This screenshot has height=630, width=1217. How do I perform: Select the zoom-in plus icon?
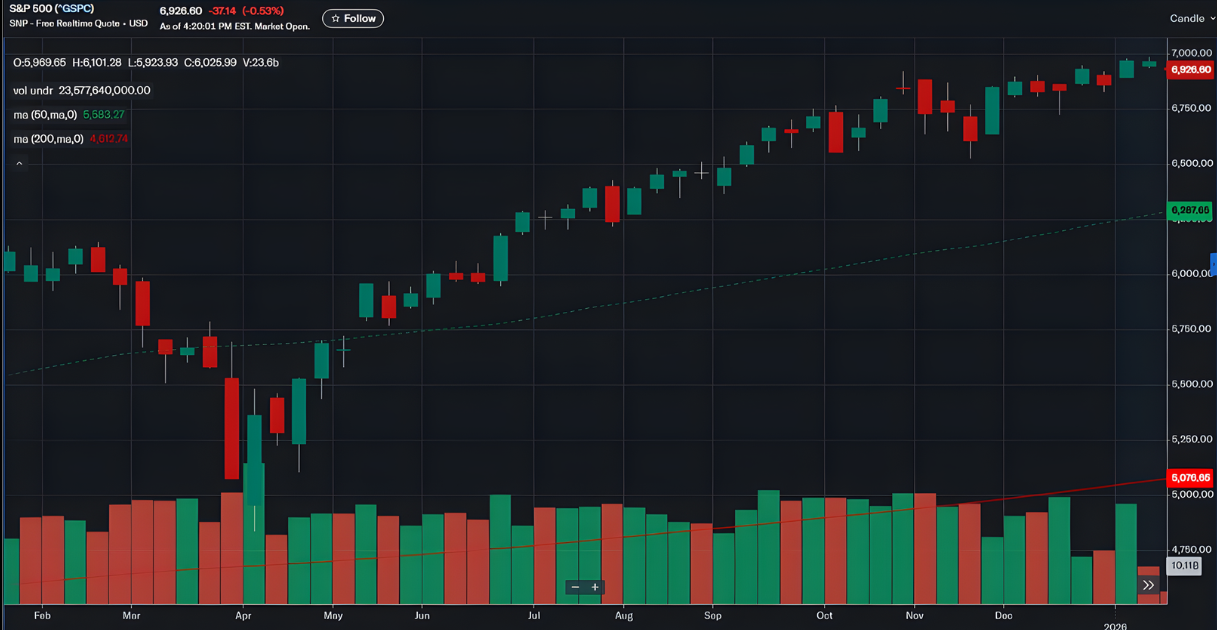point(596,587)
